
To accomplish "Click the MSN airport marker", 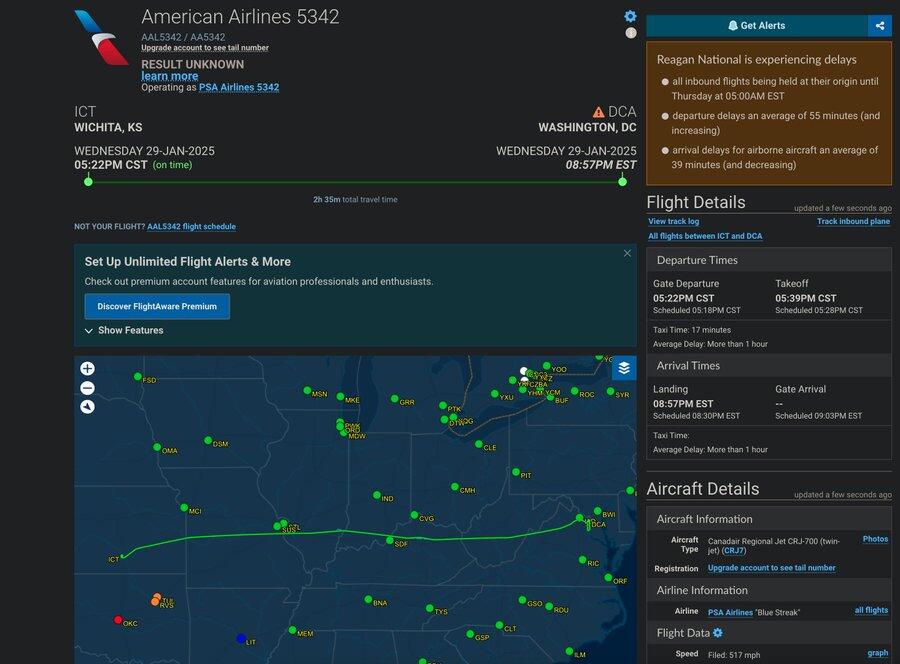I will click(307, 390).
